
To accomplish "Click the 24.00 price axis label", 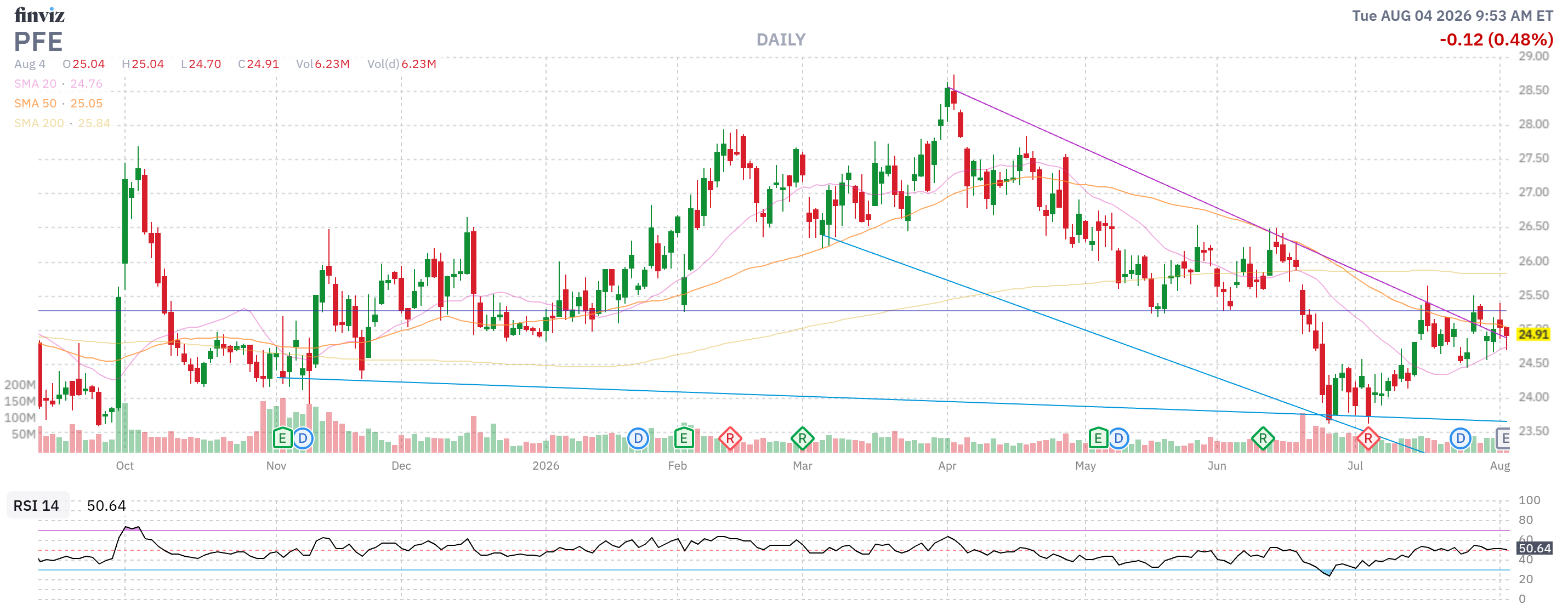I will 1533,397.
